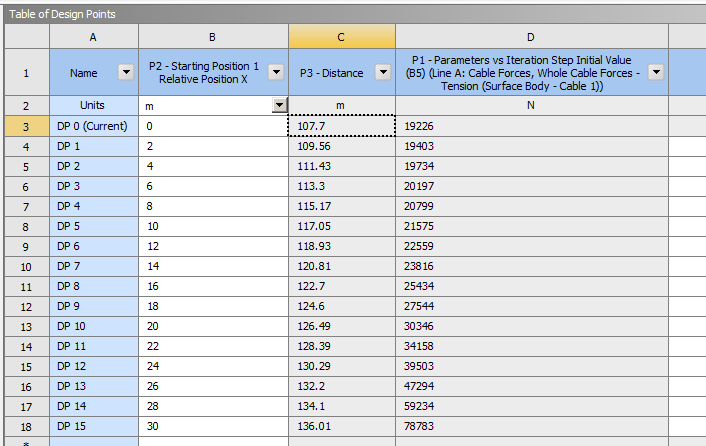
Task: Click the DP 15 name cell
Action: pos(94,427)
